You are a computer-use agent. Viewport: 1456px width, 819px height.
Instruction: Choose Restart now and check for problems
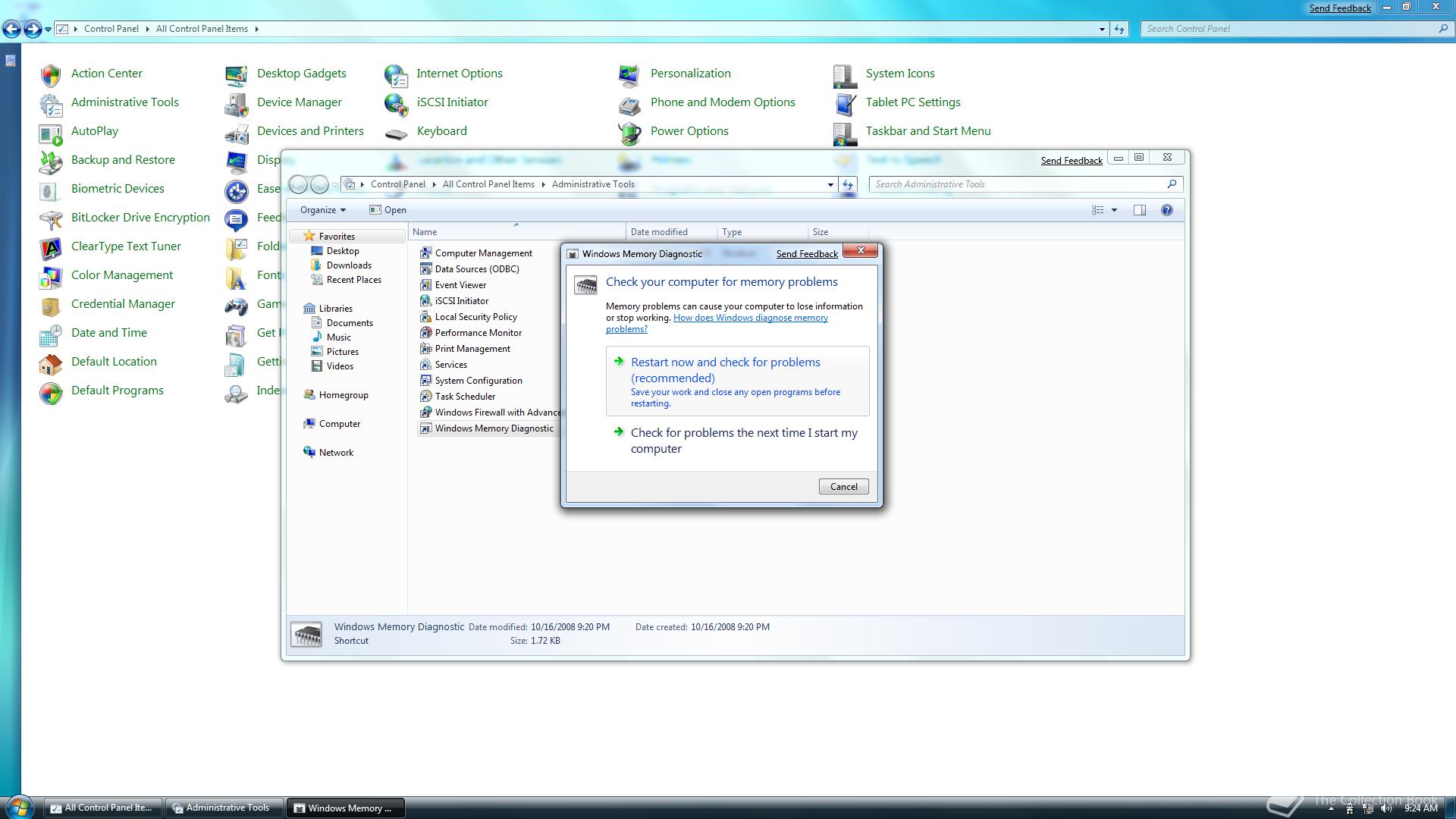pyautogui.click(x=737, y=381)
